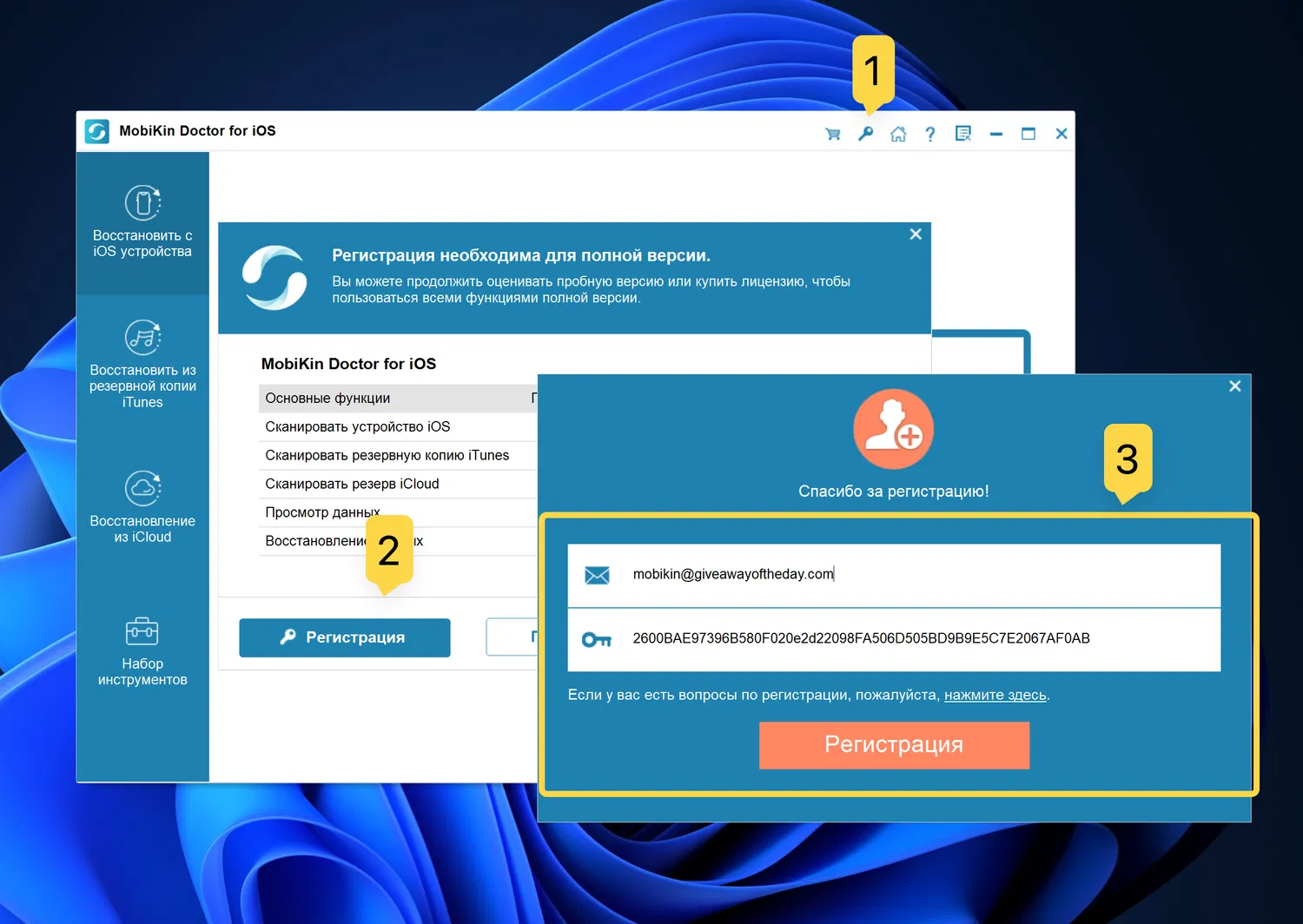
Task: Close the Спасибо за регистрацию dialog
Action: click(x=1235, y=386)
